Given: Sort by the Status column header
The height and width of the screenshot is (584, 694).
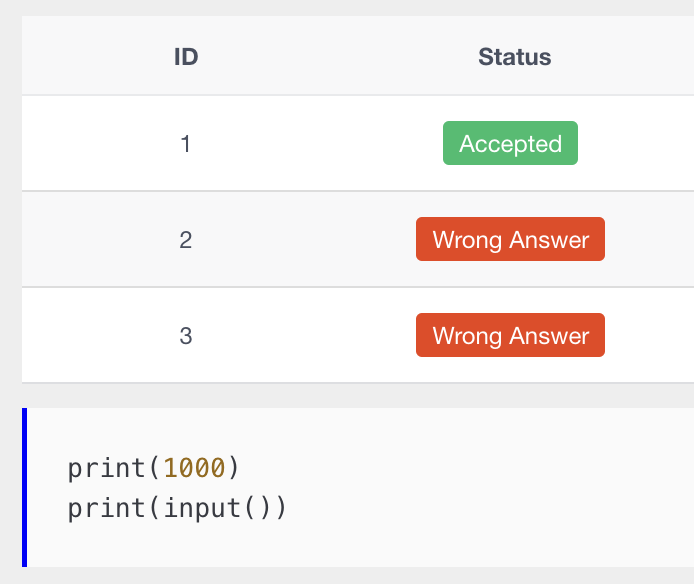Looking at the screenshot, I should click(x=514, y=57).
